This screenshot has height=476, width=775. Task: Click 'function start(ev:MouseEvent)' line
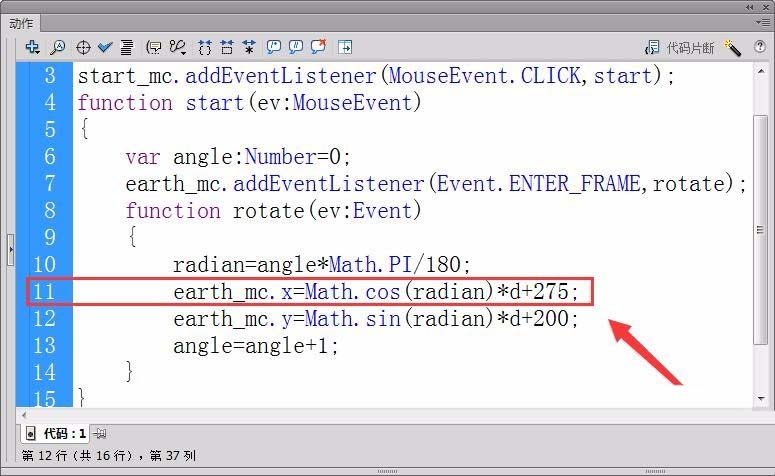(249, 103)
